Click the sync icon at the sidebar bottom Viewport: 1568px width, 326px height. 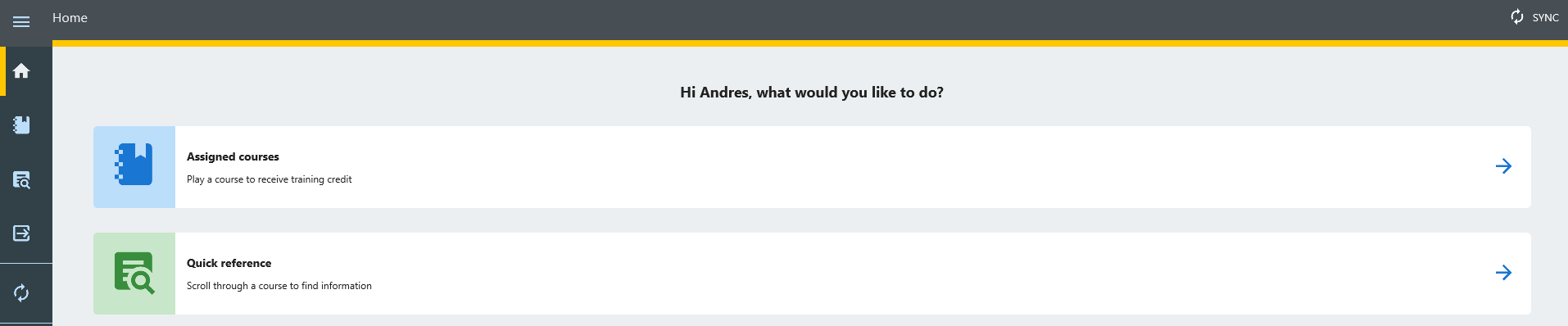point(21,292)
